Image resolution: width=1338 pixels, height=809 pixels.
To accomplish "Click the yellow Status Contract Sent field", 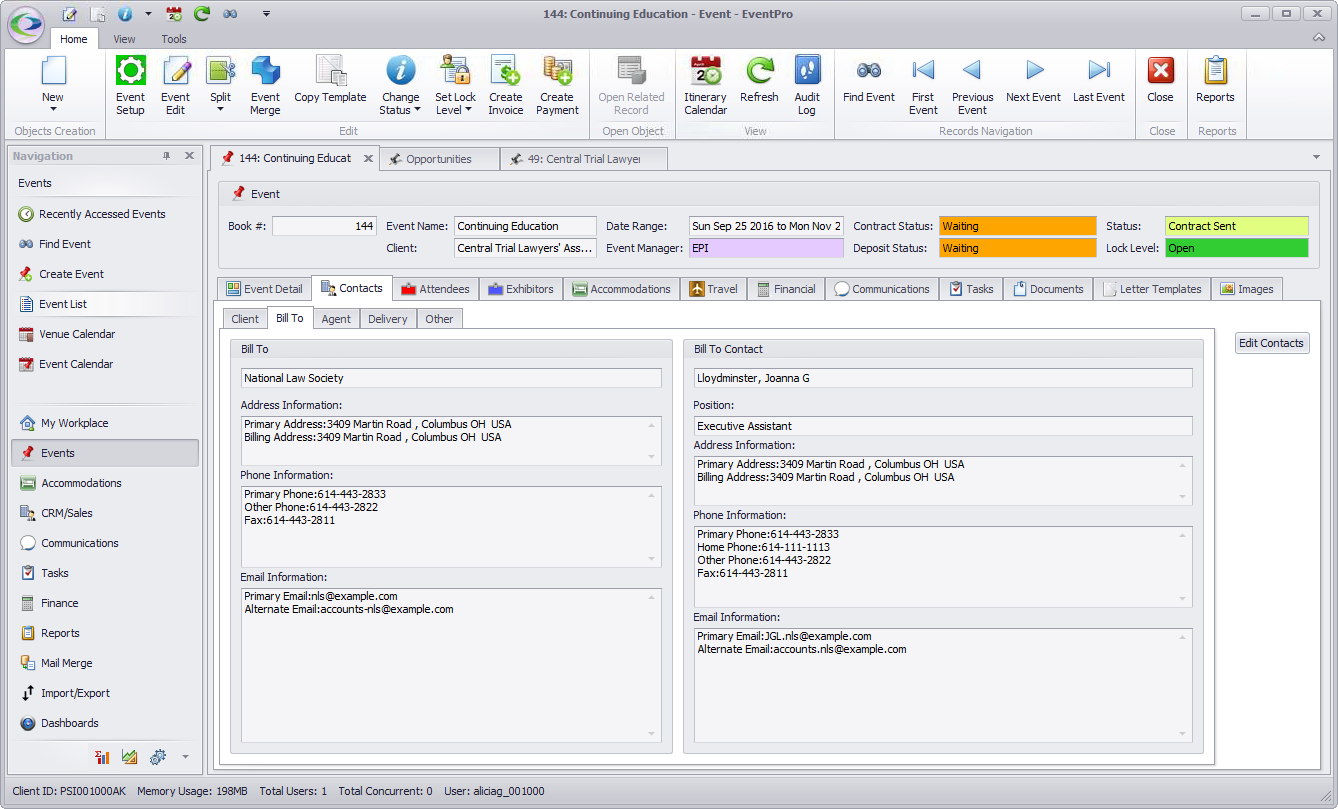I will coord(1236,226).
